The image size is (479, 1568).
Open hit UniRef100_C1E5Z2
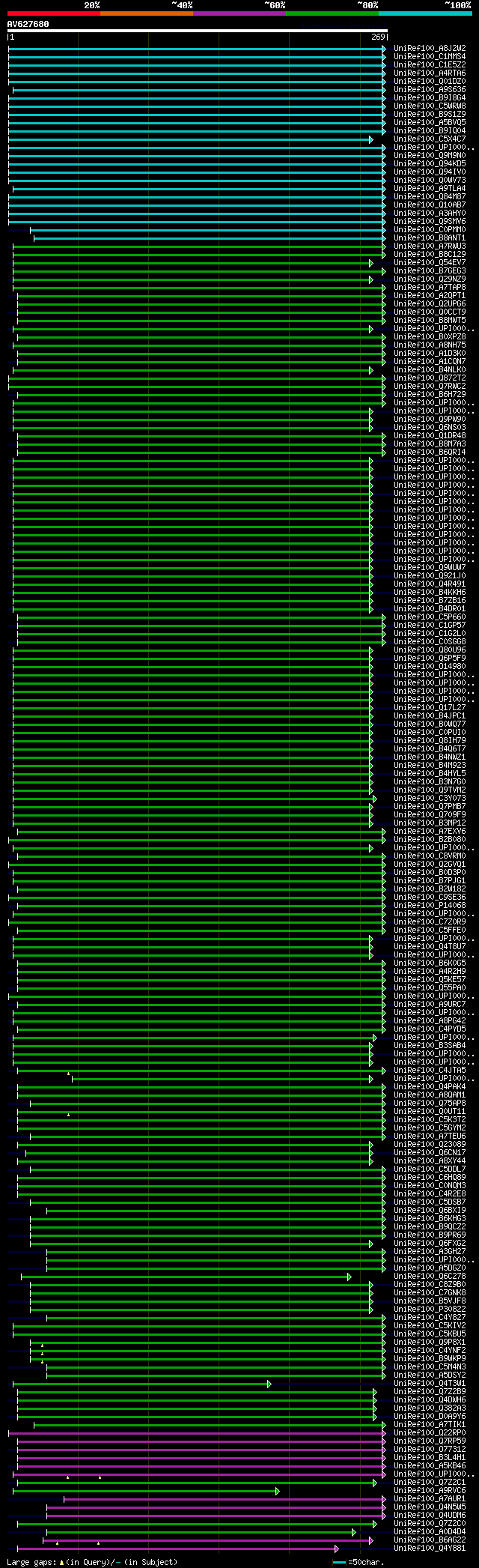pos(430,65)
